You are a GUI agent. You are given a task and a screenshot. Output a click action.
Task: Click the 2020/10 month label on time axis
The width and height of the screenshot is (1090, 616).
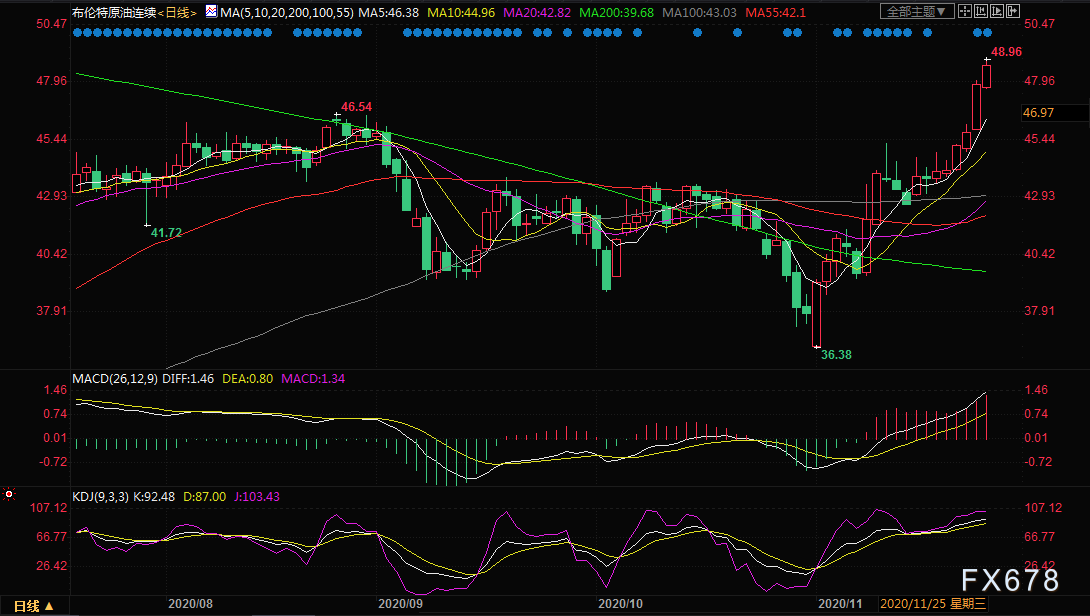point(618,604)
